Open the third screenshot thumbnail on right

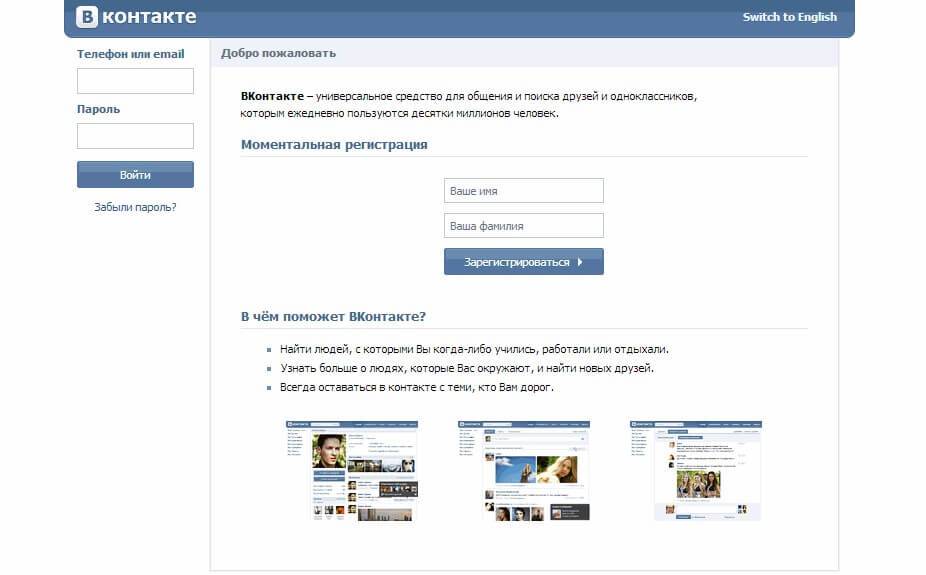tap(695, 470)
